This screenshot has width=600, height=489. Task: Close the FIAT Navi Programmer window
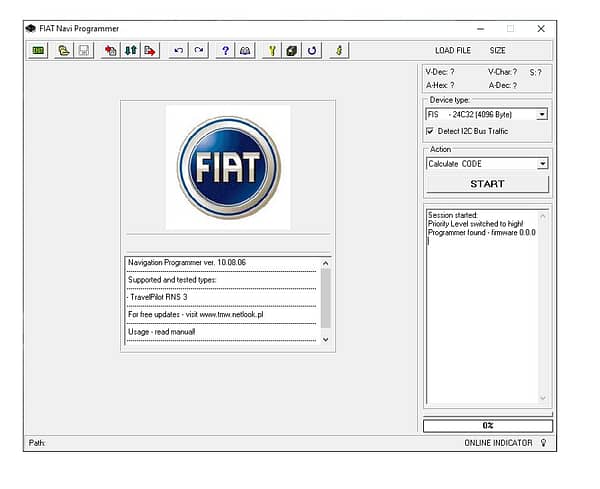pyautogui.click(x=541, y=29)
